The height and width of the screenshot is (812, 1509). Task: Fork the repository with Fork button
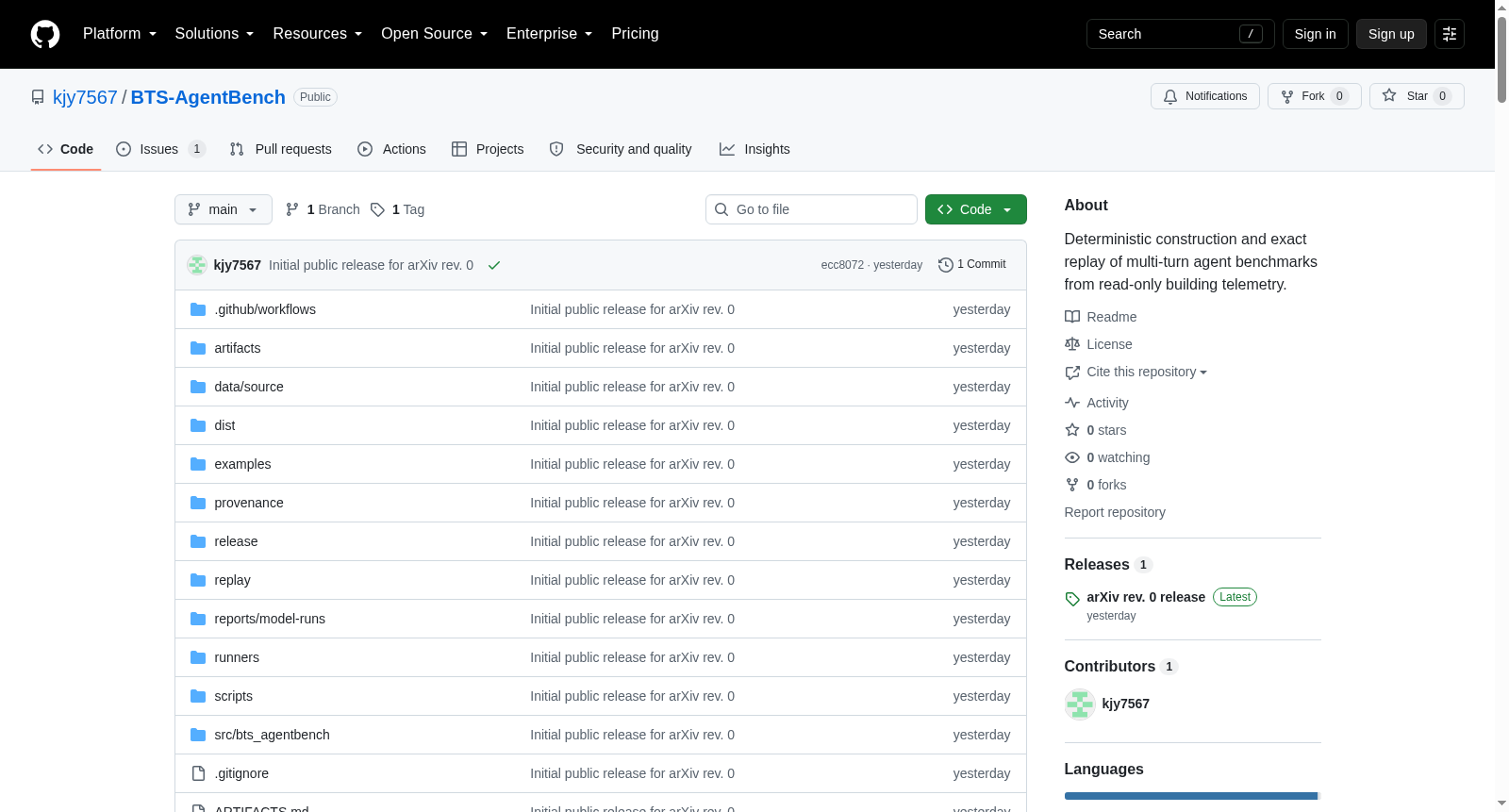pos(1315,96)
